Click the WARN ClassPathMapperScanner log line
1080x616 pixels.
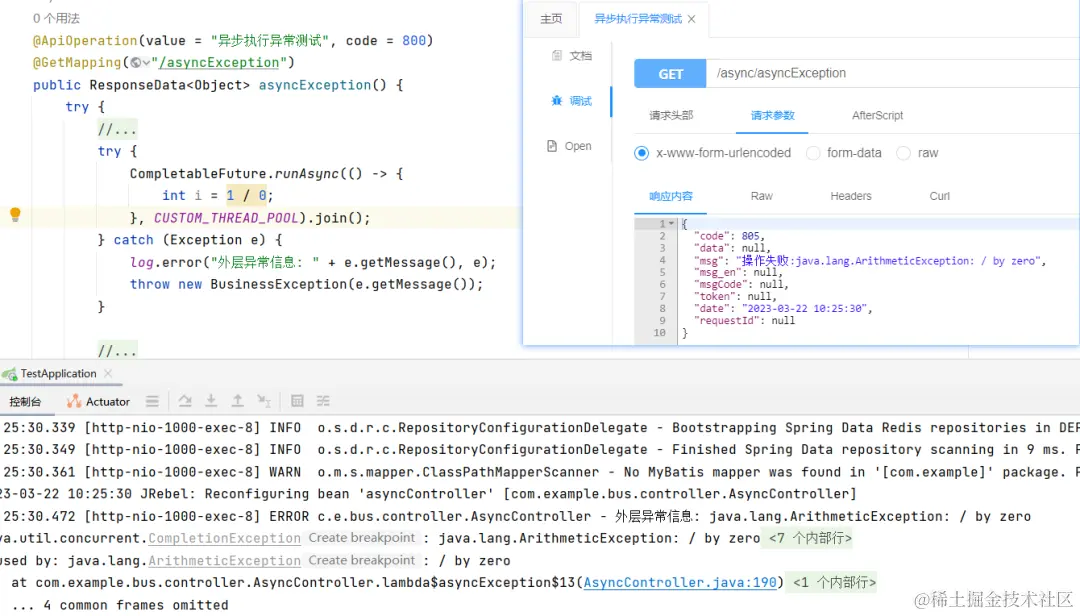click(x=540, y=472)
